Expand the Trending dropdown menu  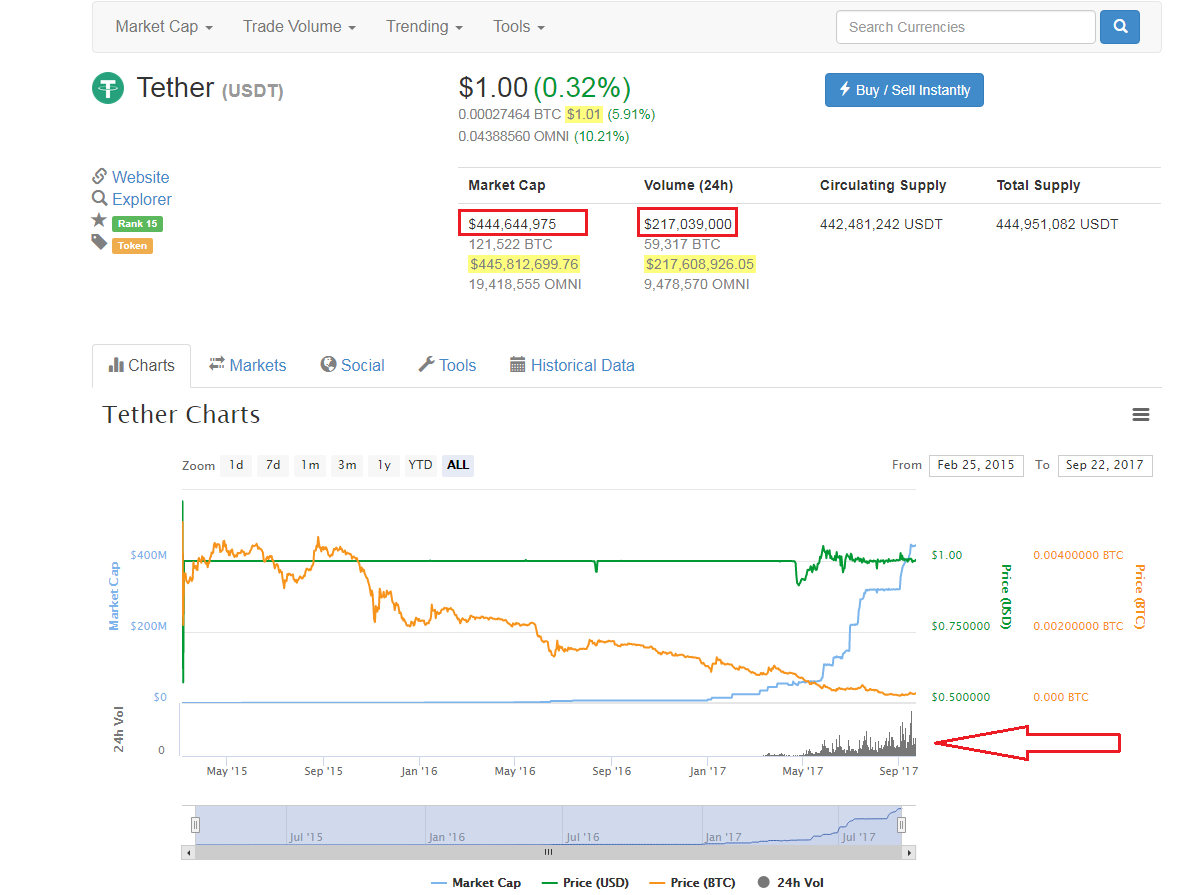click(424, 27)
